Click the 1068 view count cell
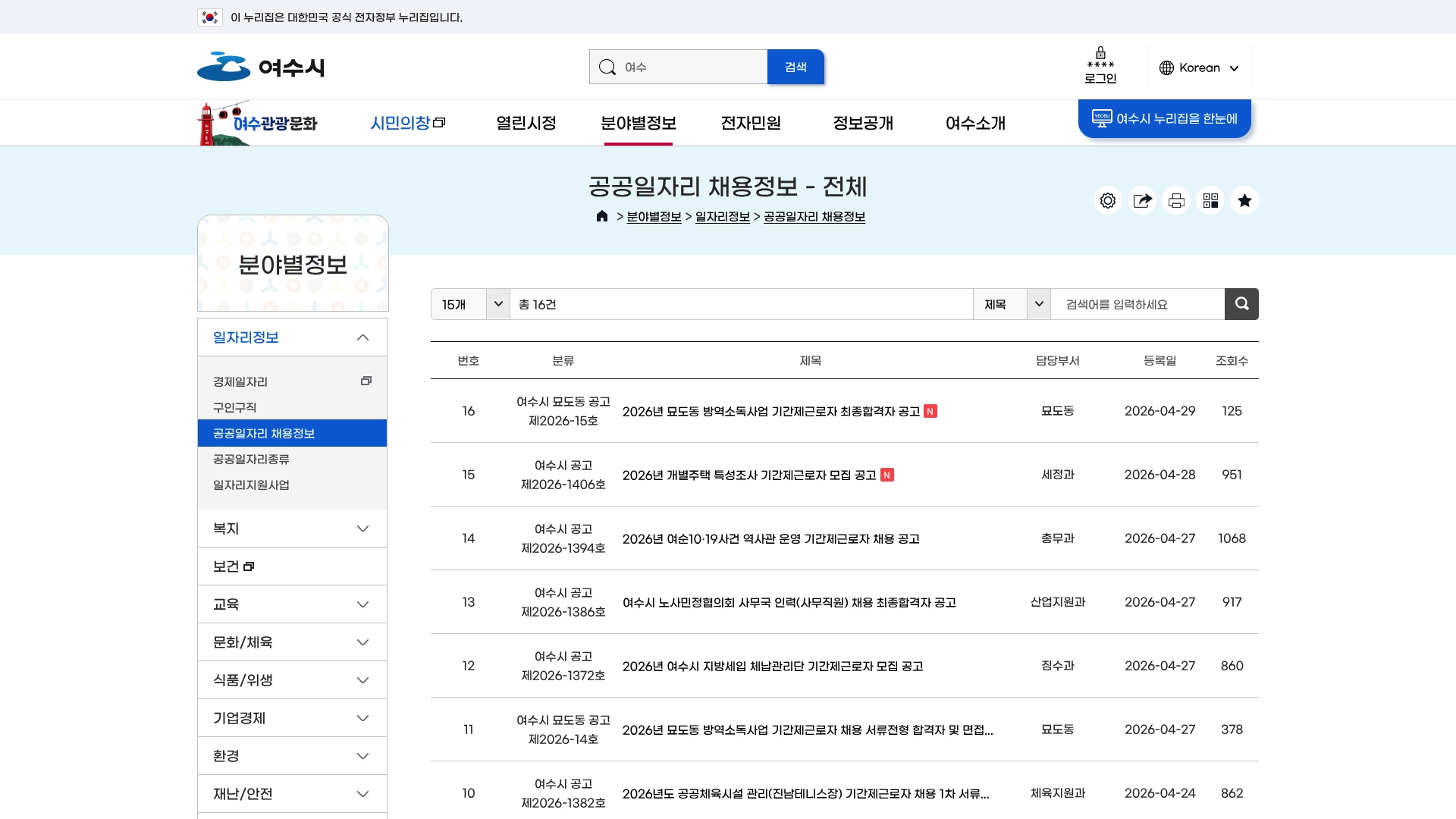Image resolution: width=1456 pixels, height=819 pixels. coord(1232,538)
